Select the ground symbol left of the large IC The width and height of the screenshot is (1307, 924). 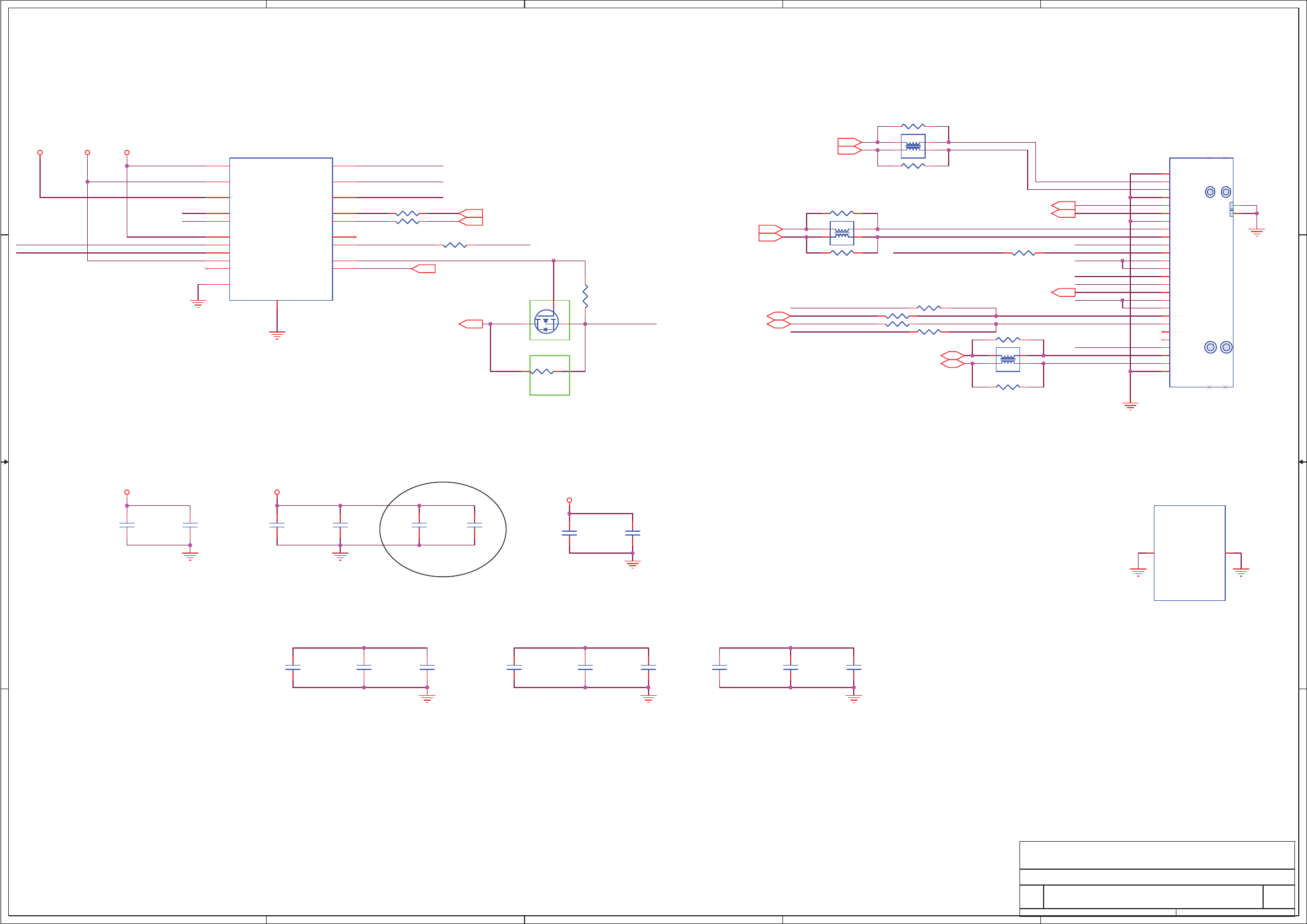point(198,304)
